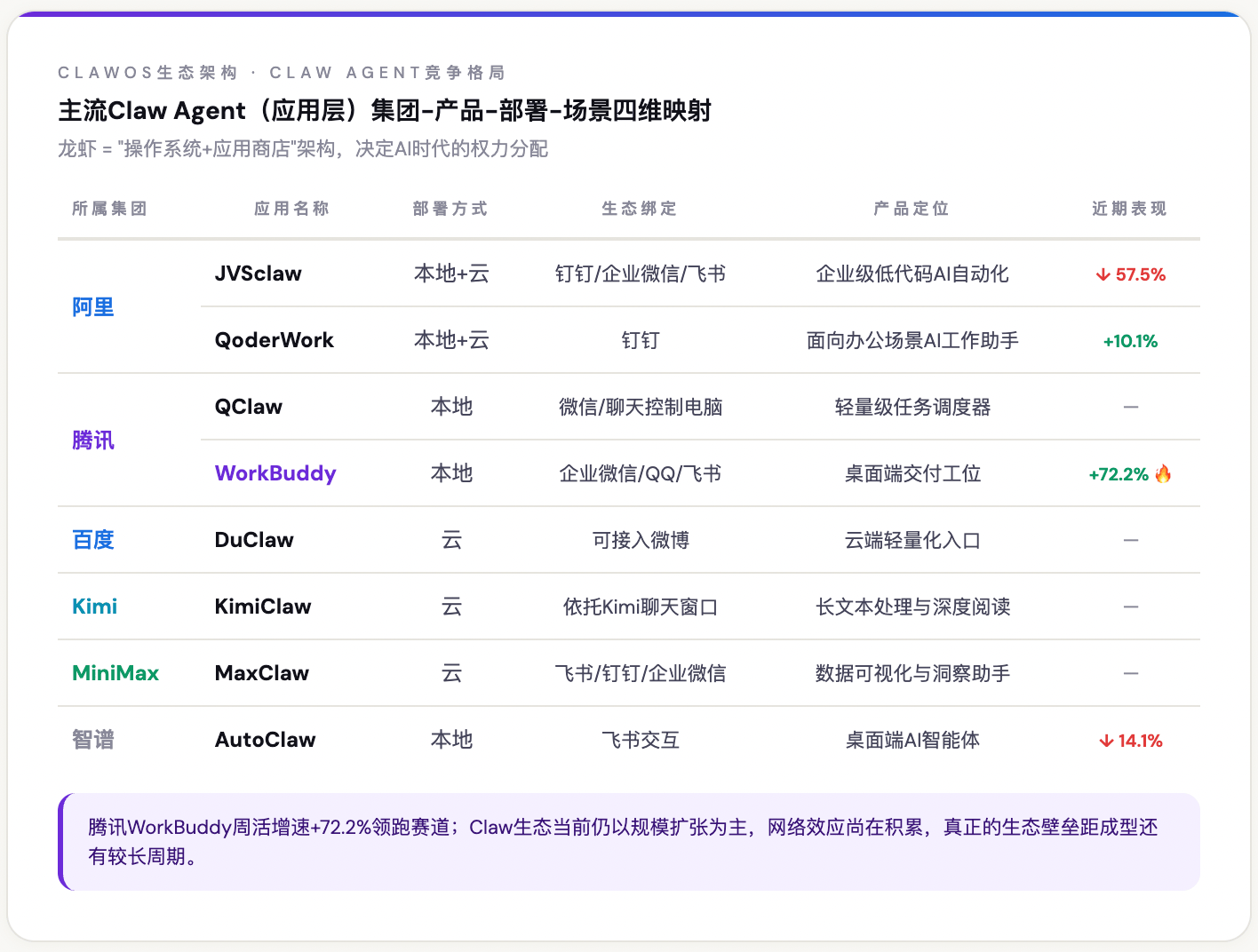Click the red down arrow before 57.5%
This screenshot has width=1258, height=952.
click(1103, 274)
